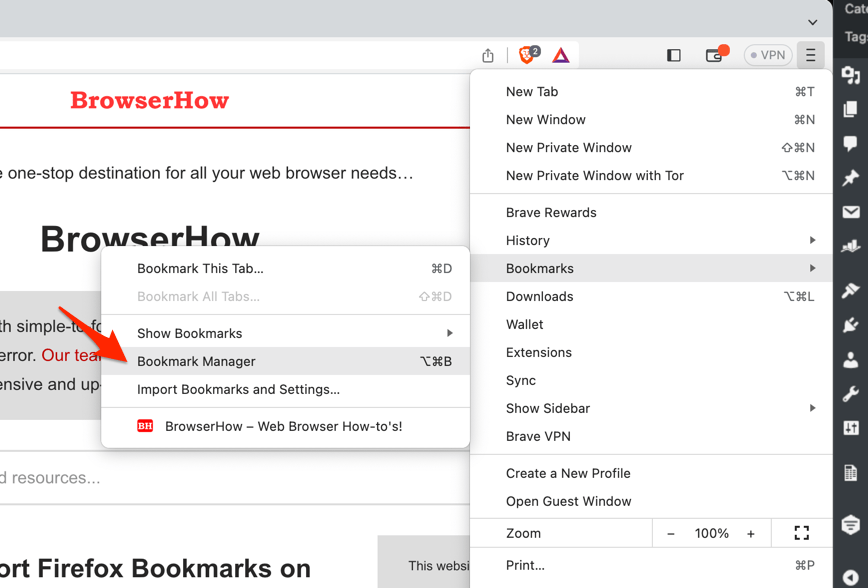The height and width of the screenshot is (588, 868).
Task: Expand the Show Sidebar submenu
Action: point(651,408)
